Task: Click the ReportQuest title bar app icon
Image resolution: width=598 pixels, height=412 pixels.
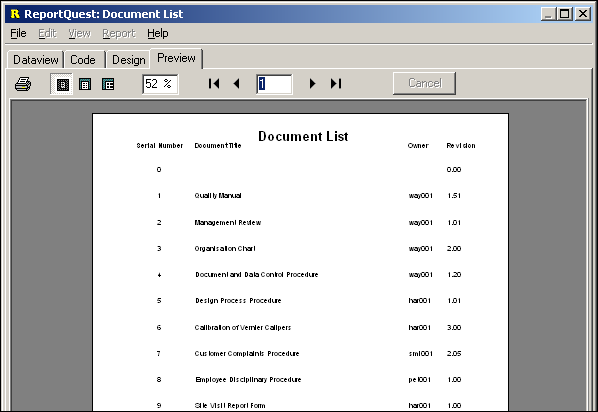Action: coord(15,14)
